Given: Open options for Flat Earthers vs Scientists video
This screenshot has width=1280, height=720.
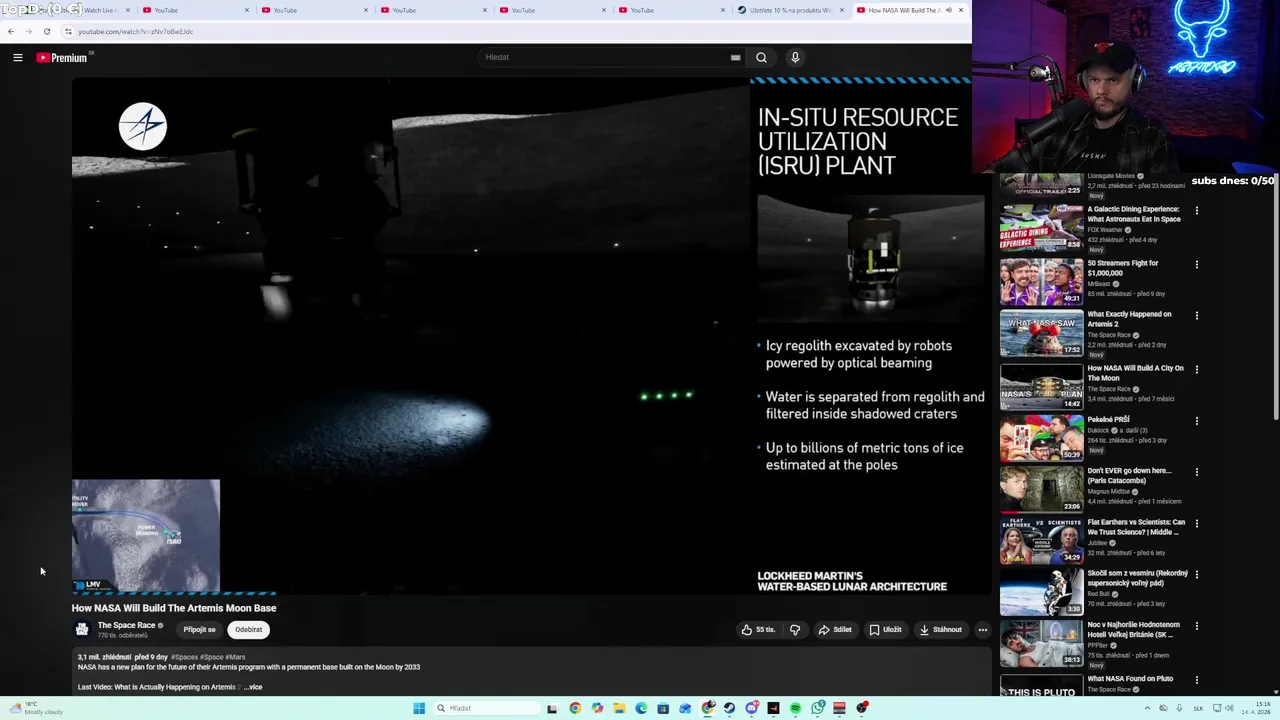Looking at the screenshot, I should click(x=1196, y=524).
